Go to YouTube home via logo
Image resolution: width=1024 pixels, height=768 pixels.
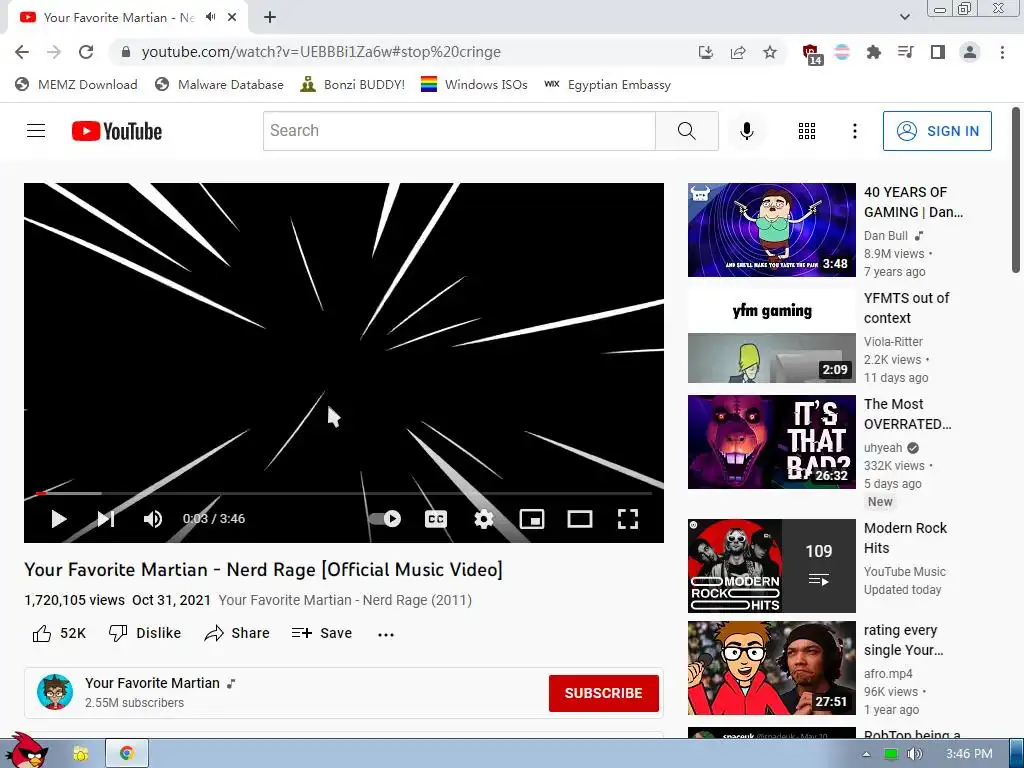tap(117, 131)
